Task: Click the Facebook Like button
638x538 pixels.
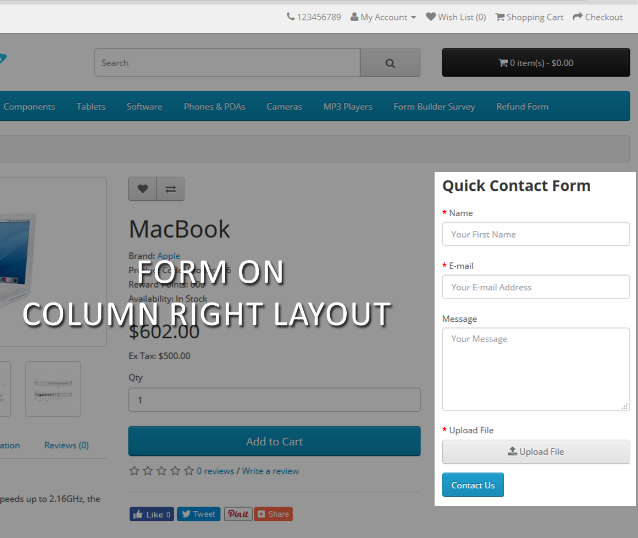Action: tap(152, 514)
